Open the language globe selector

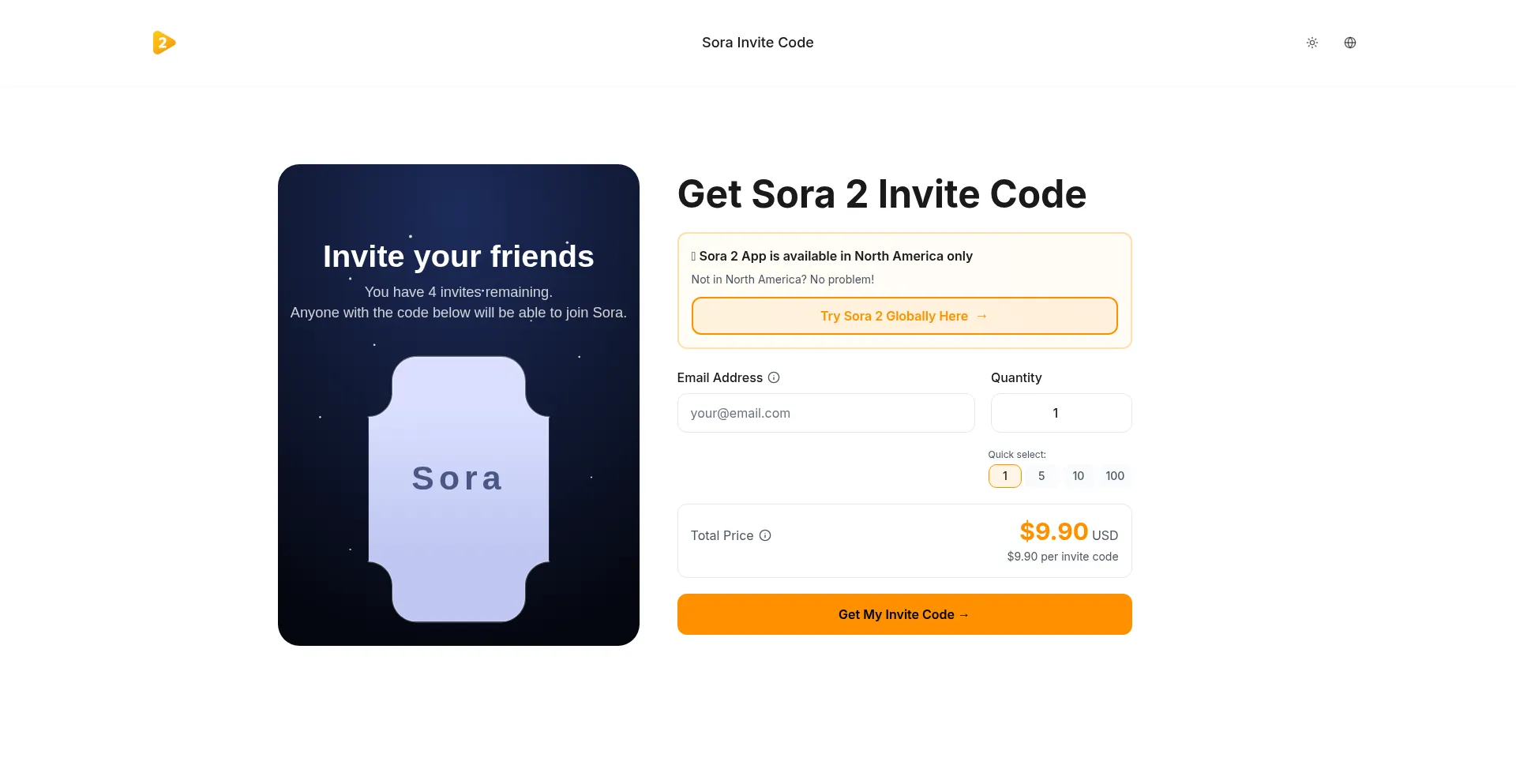pyautogui.click(x=1350, y=43)
